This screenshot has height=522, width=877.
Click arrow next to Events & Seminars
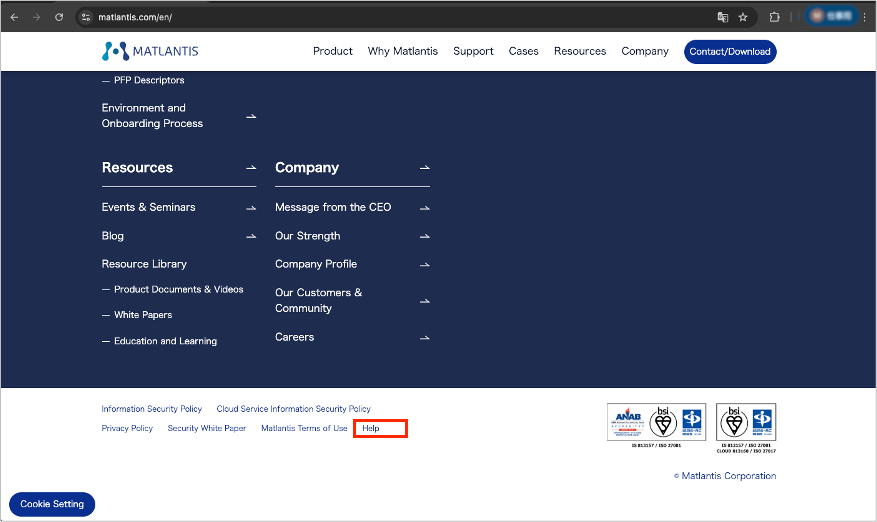pos(251,208)
